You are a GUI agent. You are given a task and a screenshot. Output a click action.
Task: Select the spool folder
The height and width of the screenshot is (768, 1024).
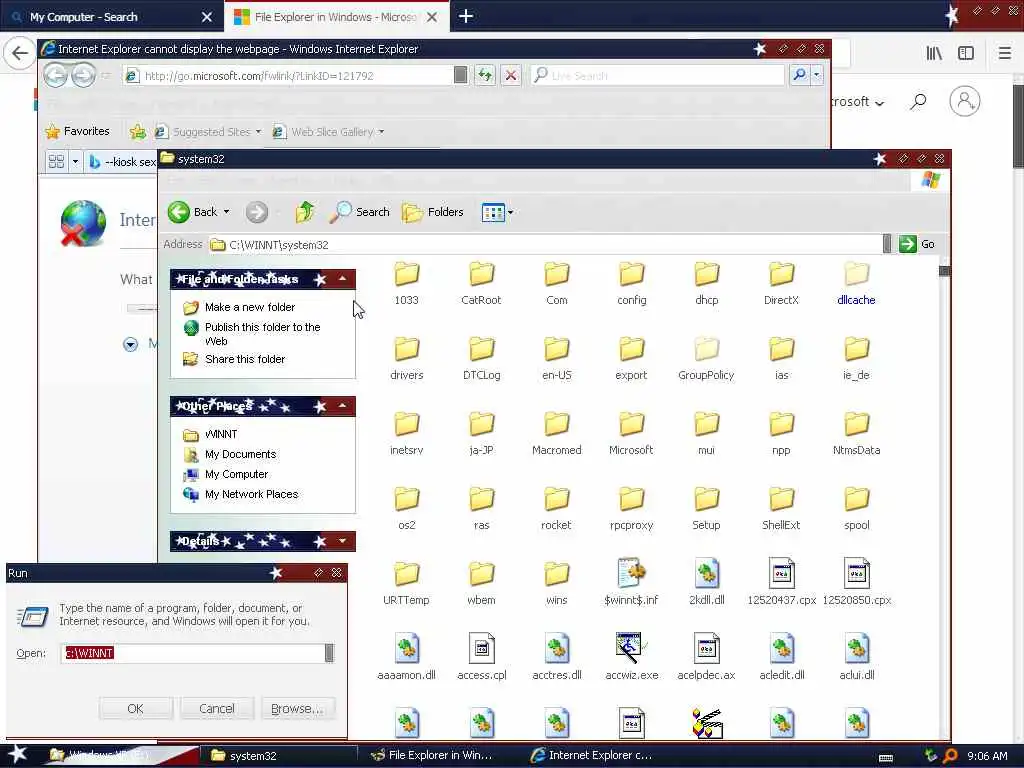[856, 509]
